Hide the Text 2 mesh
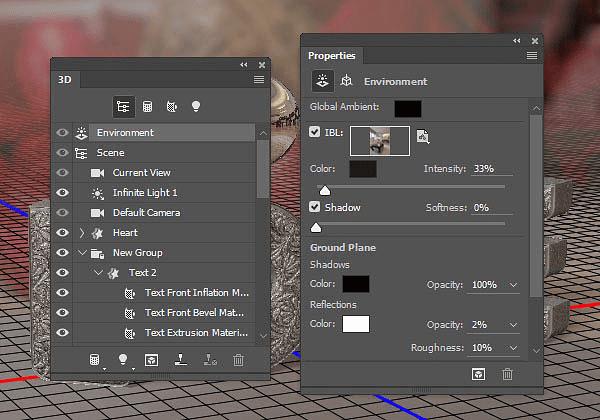Image resolution: width=600 pixels, height=420 pixels. point(62,272)
